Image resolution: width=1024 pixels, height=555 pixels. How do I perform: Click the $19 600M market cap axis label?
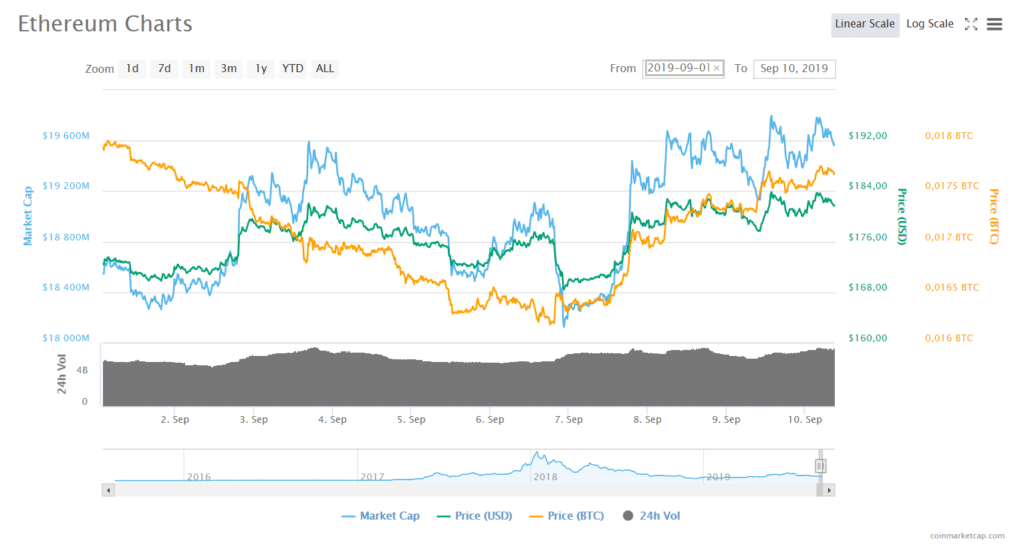pyautogui.click(x=66, y=136)
